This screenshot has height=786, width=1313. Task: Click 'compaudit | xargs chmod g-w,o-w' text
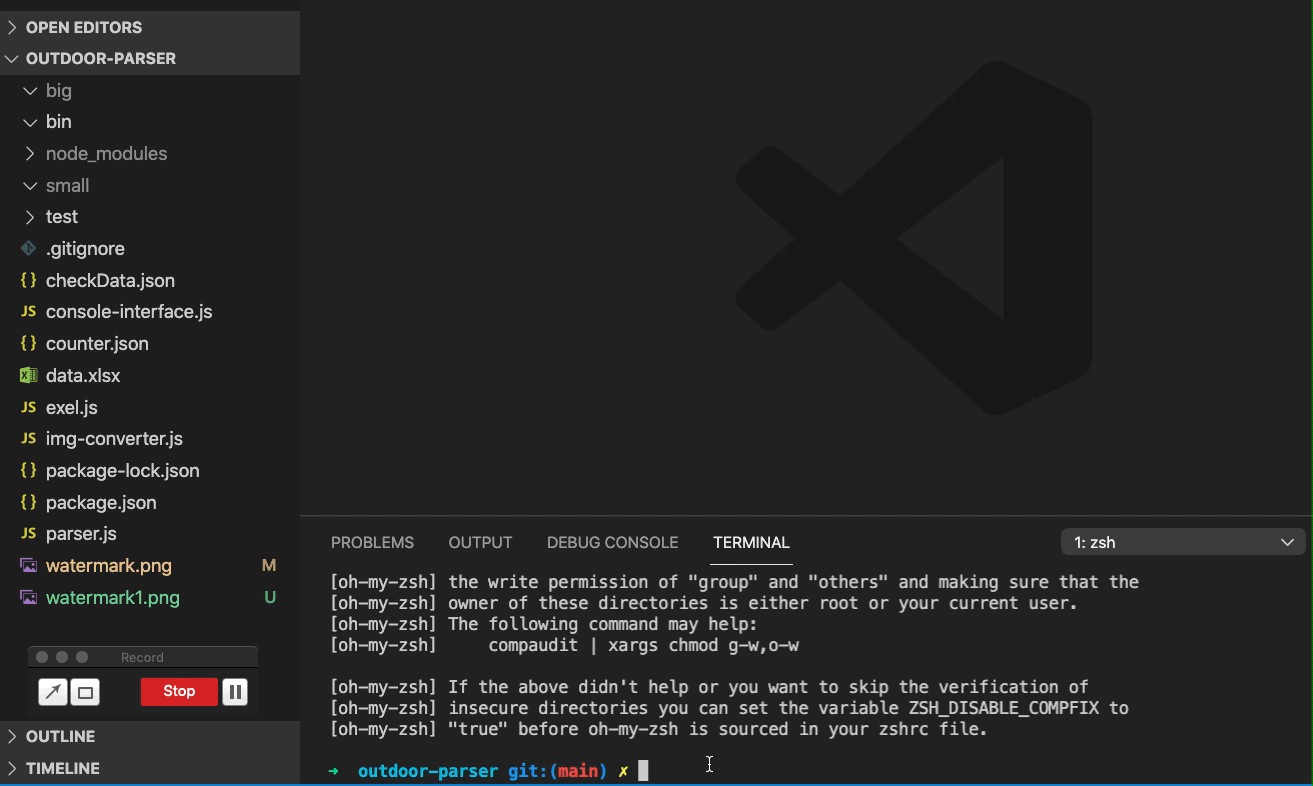point(643,645)
